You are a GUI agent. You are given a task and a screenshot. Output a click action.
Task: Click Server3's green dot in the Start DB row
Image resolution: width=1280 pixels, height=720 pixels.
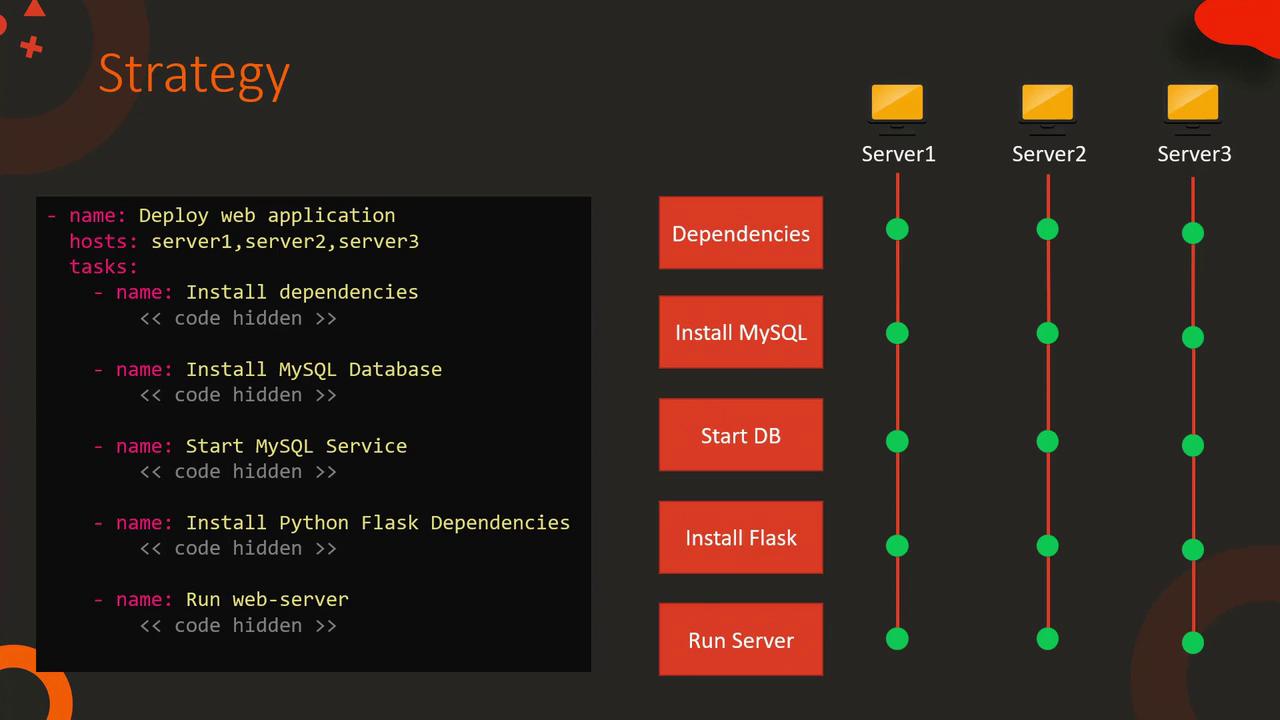(1192, 445)
